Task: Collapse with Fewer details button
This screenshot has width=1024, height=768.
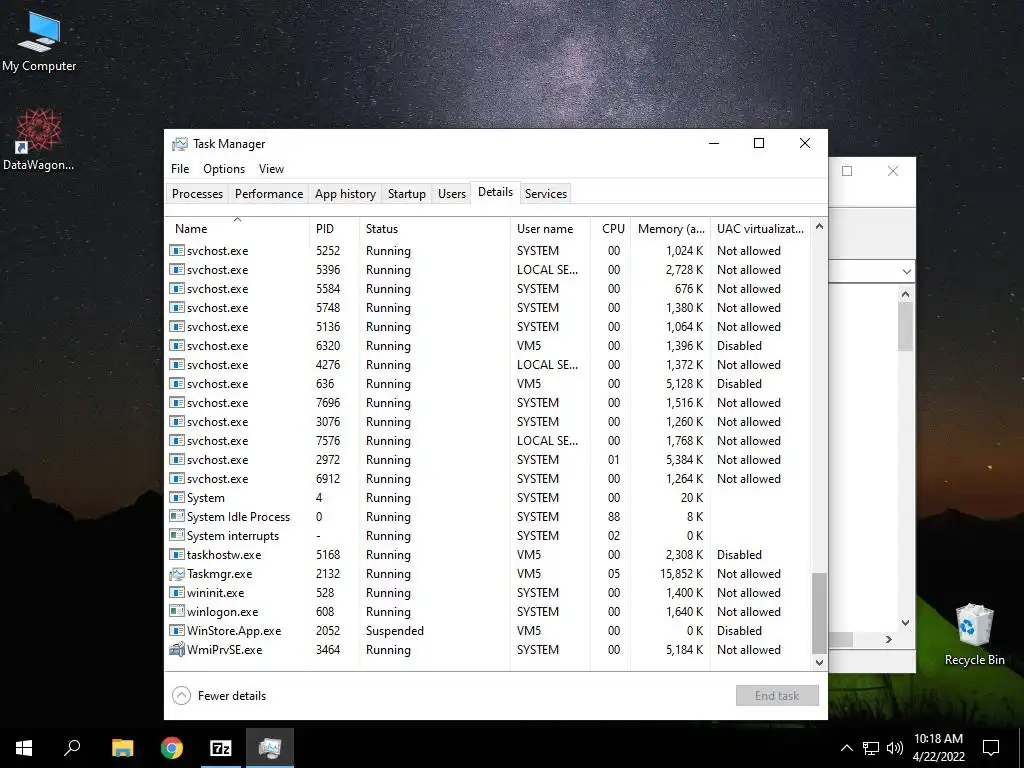Action: pos(219,696)
